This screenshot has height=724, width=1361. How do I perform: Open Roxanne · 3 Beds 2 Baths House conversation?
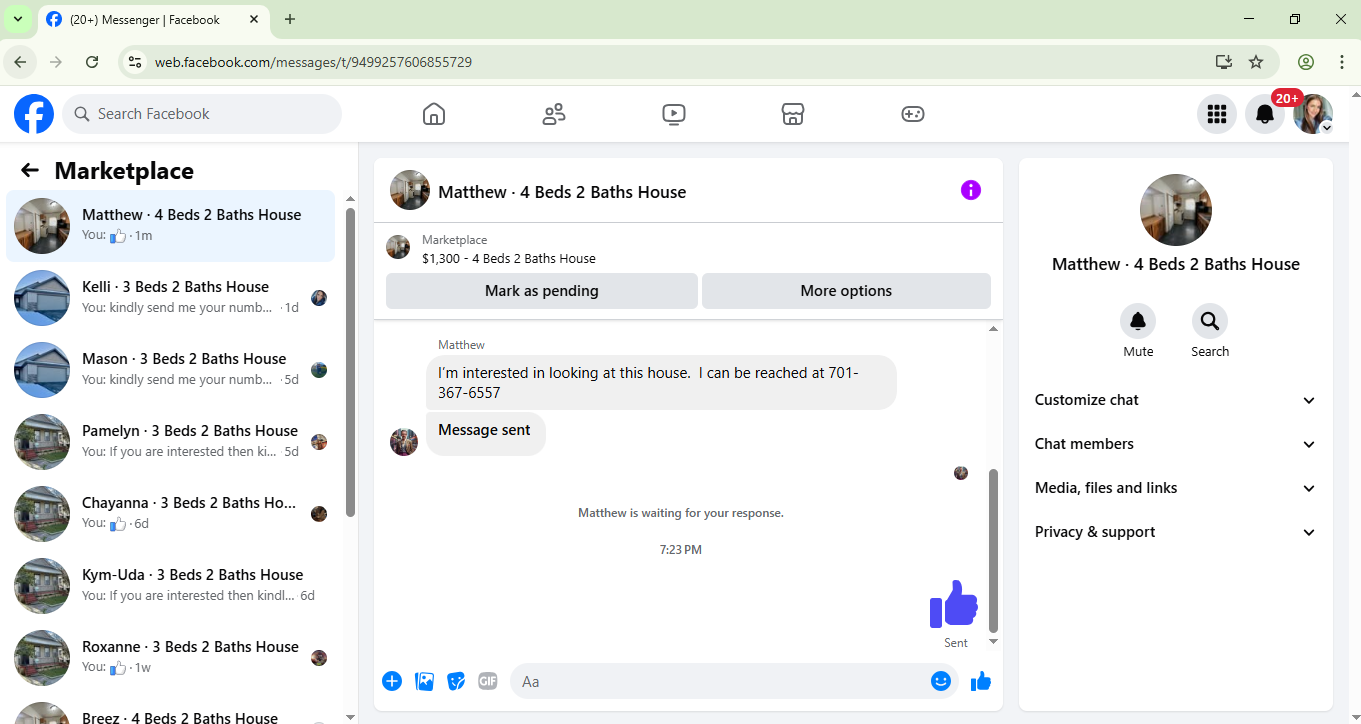click(171, 658)
